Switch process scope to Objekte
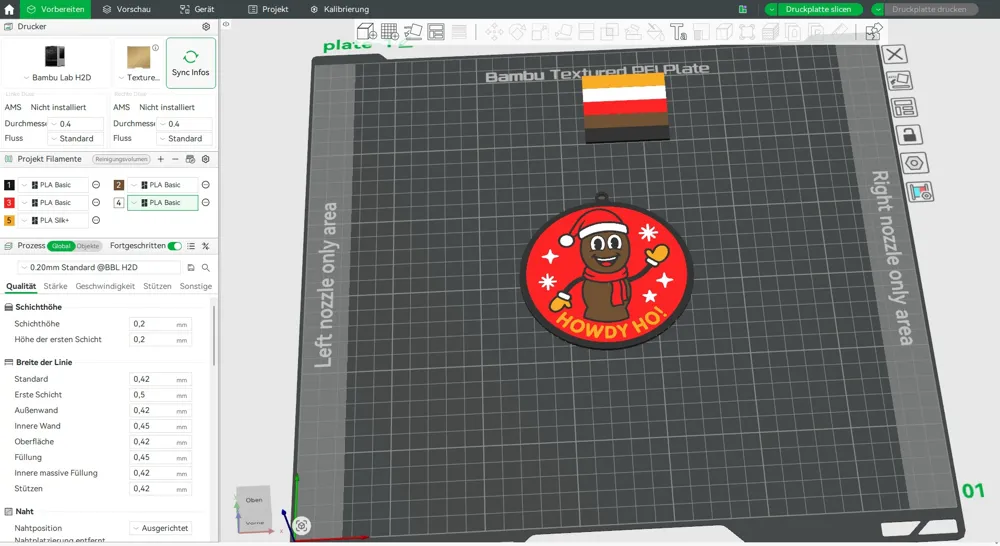1000x546 pixels. point(88,246)
